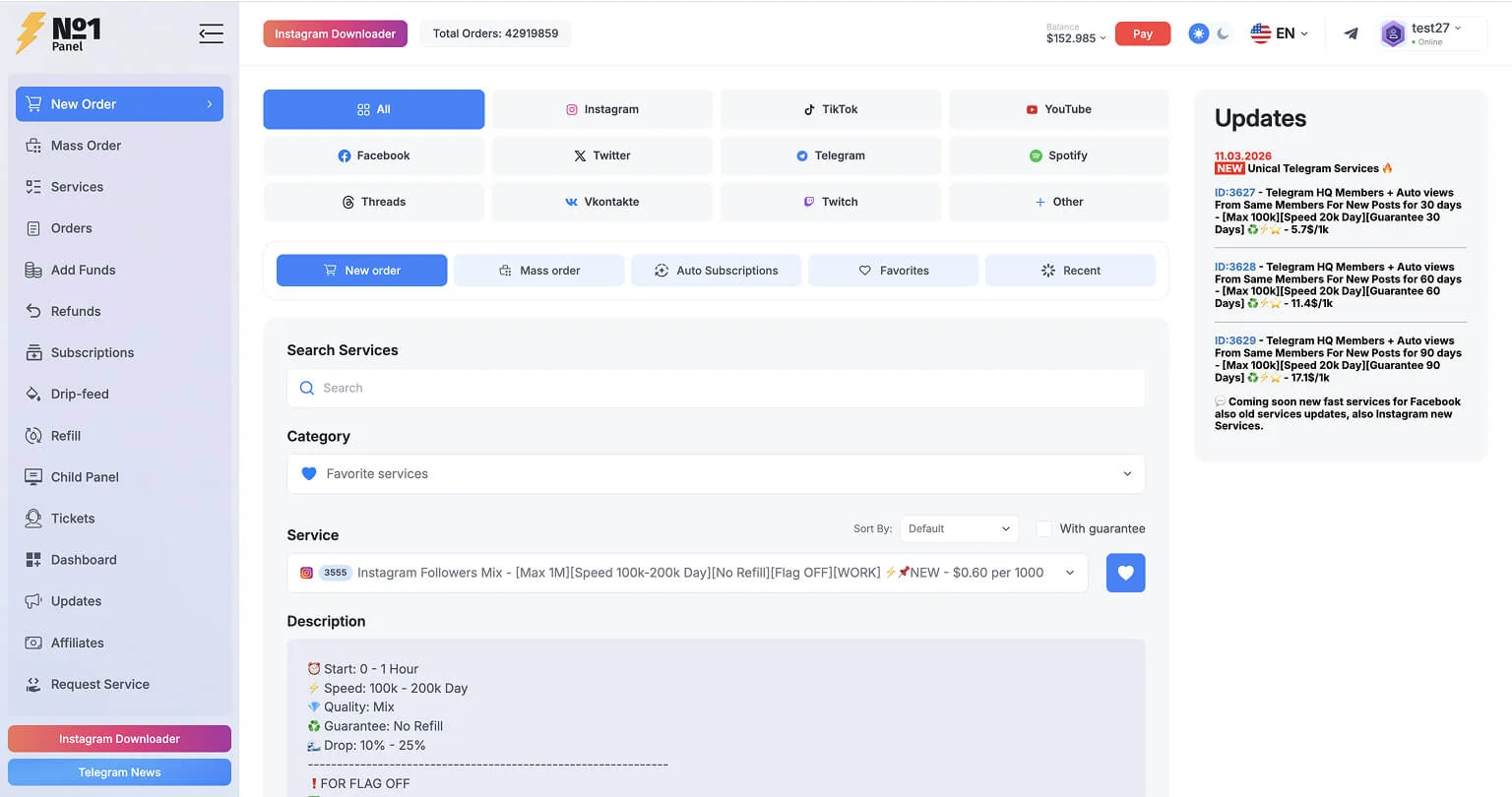Filter services by Twitch

coord(831,202)
